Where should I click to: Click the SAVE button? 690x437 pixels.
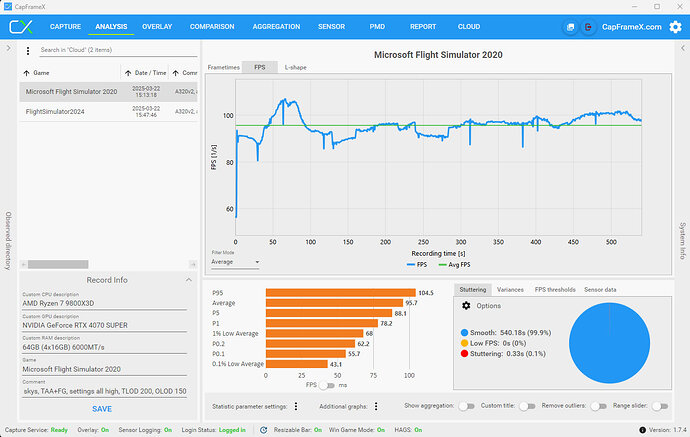[102, 409]
